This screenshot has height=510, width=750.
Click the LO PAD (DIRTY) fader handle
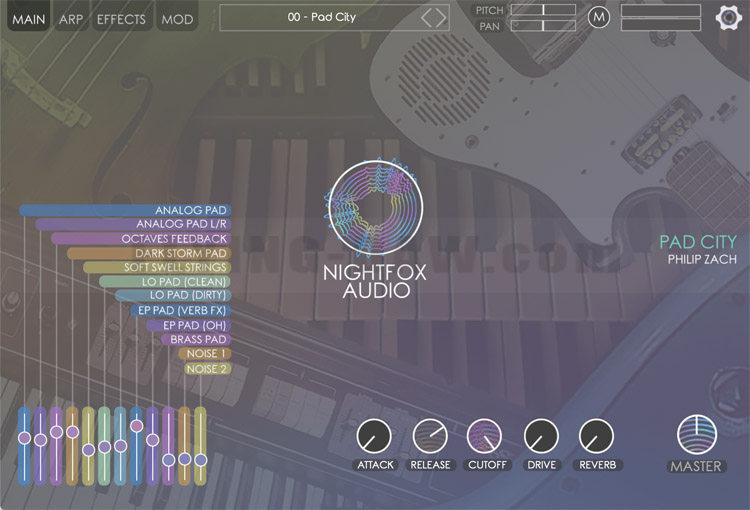coord(121,446)
